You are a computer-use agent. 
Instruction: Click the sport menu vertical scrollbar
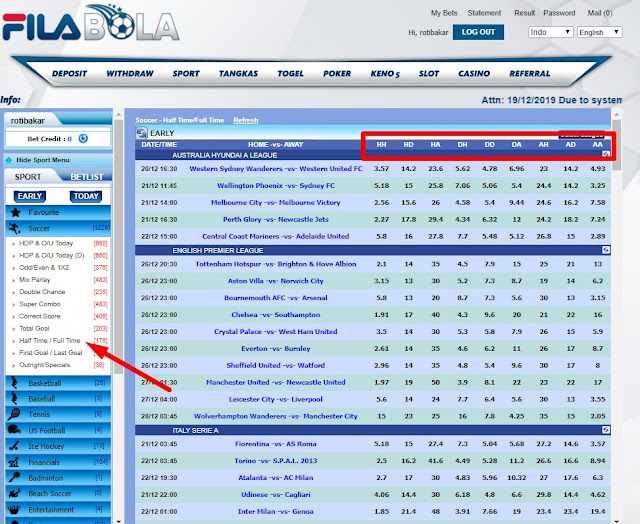pos(118,247)
